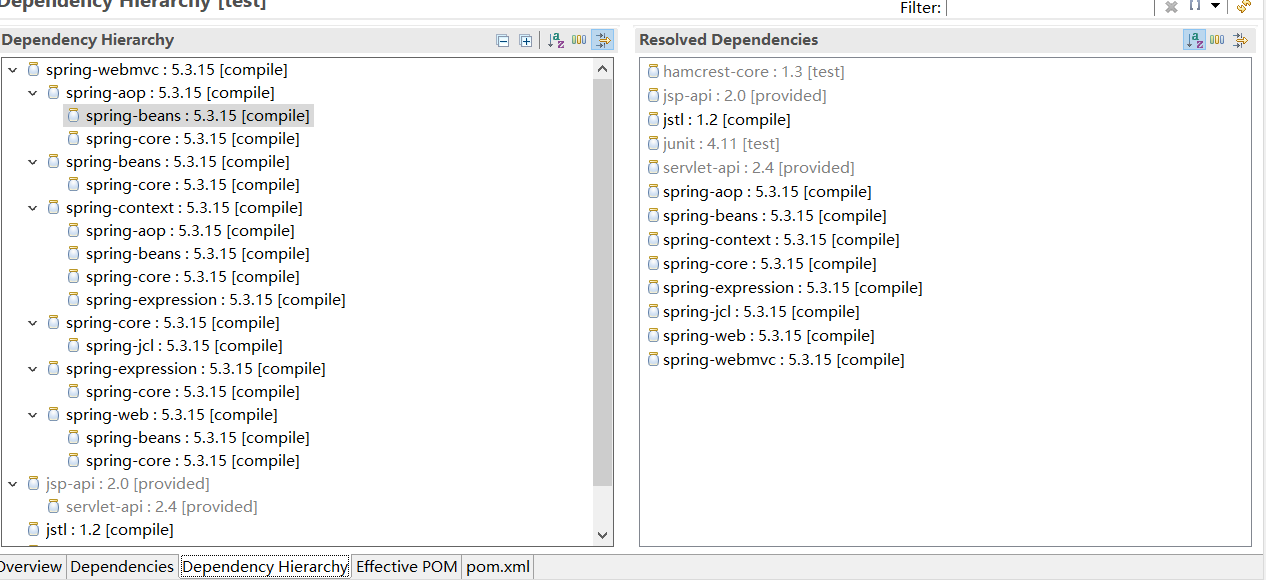Click jar icon of spring-aop in Resolved Dependencies
This screenshot has height=580, width=1266.
click(x=653, y=192)
